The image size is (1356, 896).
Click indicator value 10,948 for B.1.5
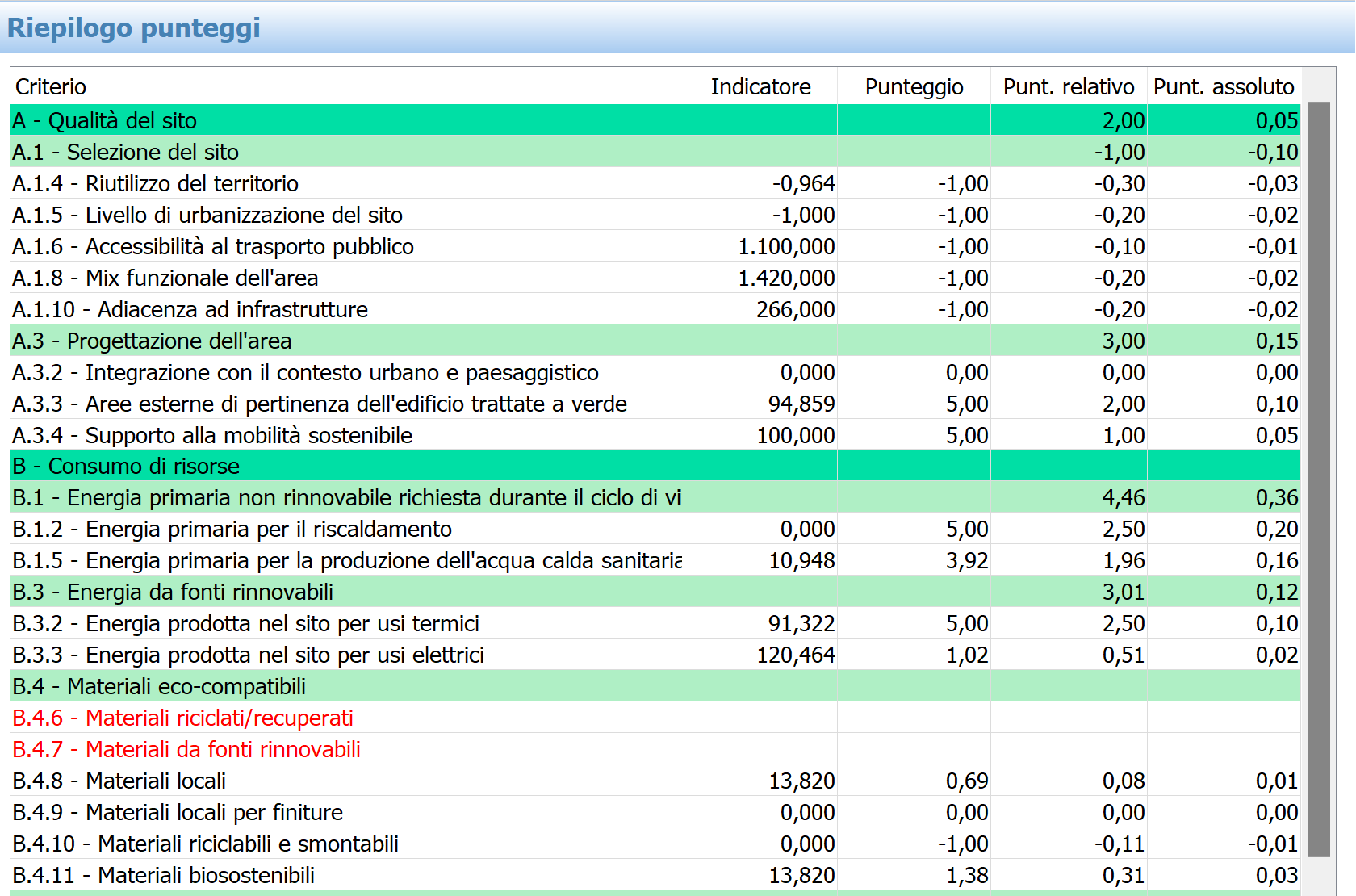coord(801,560)
